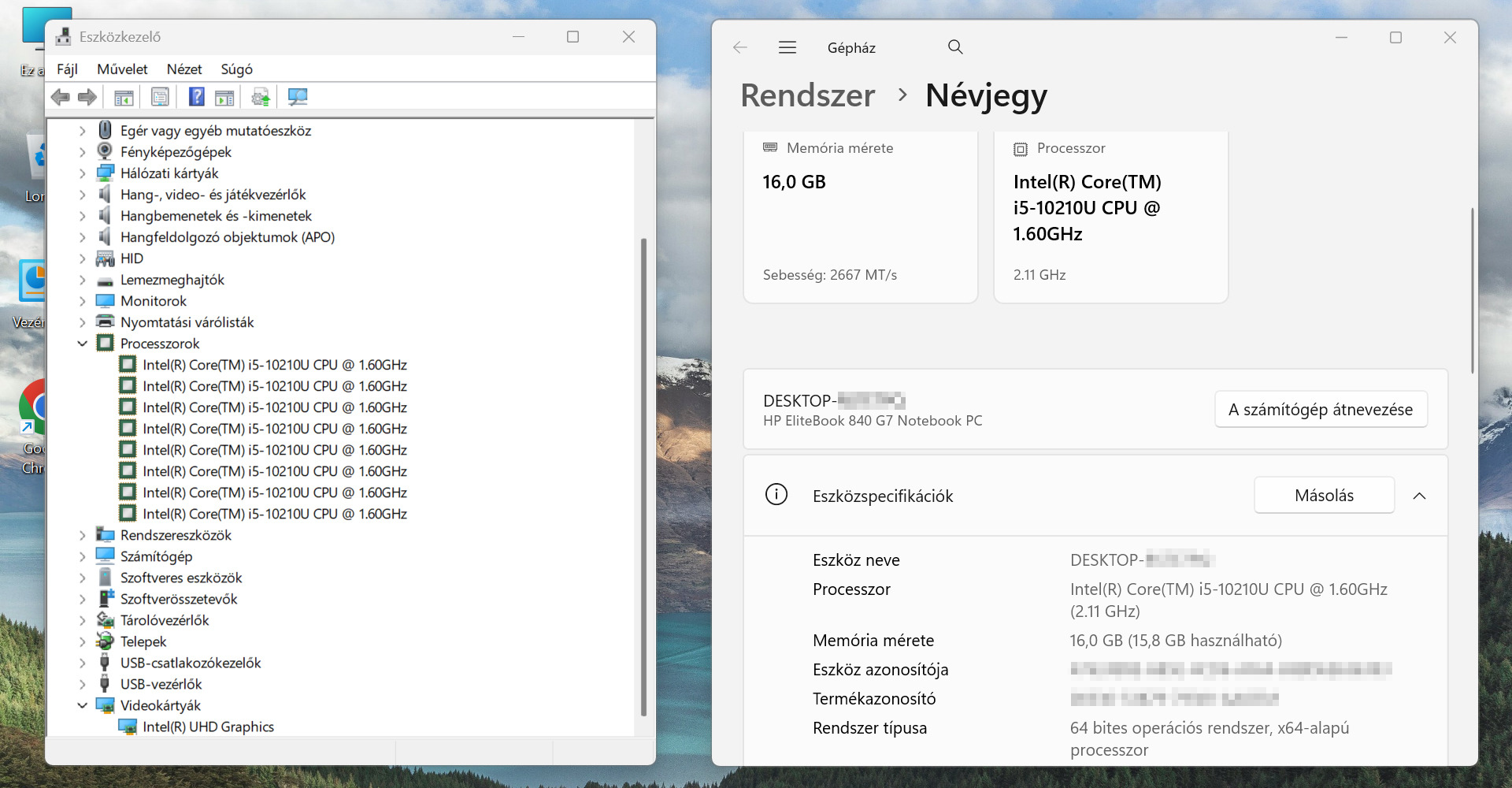Collapse the Eszközspecifikációk section with its chevron

[1420, 496]
